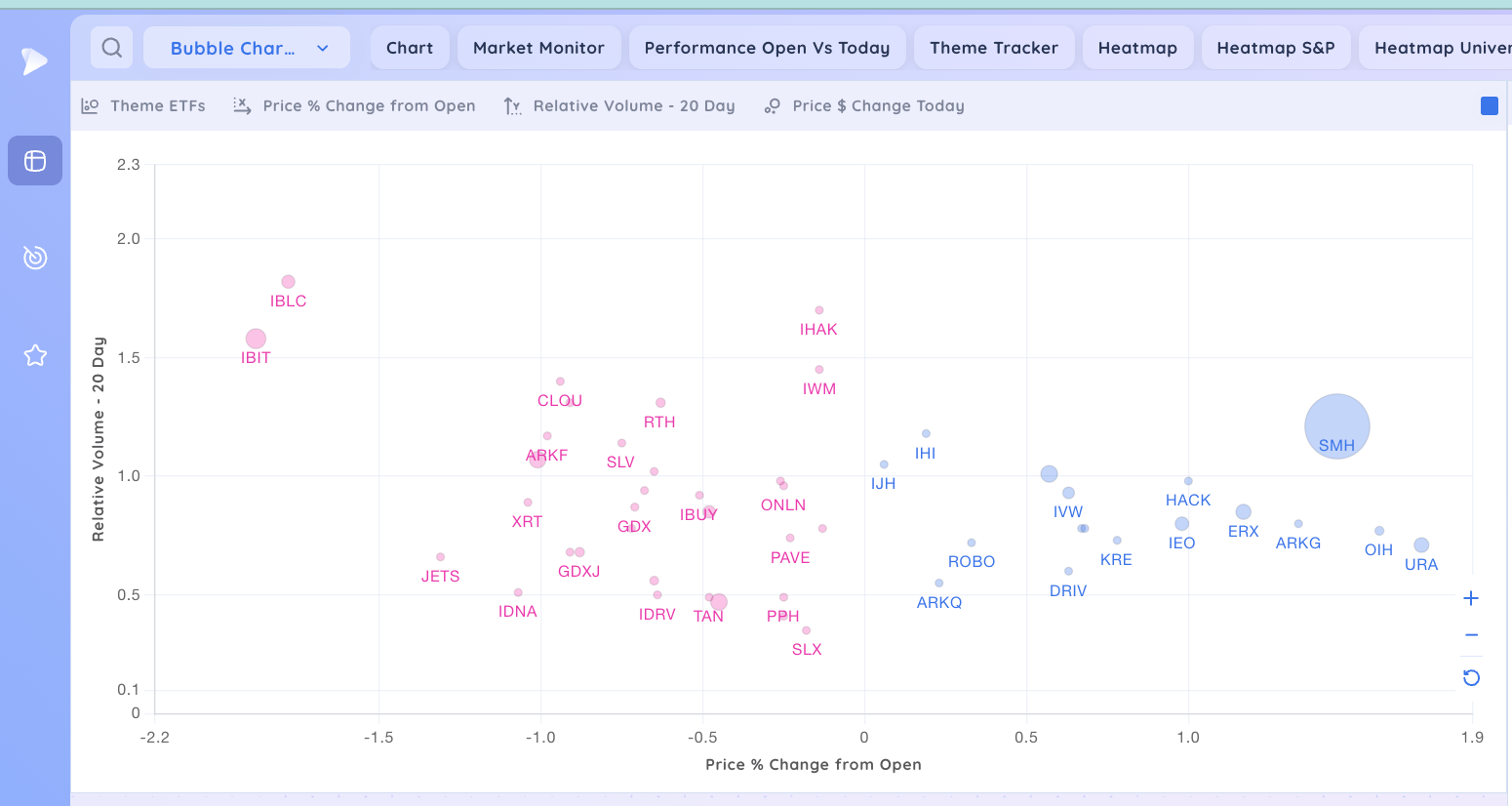Click the search magnifier icon
Viewport: 1512px width, 806px height.
(x=112, y=48)
